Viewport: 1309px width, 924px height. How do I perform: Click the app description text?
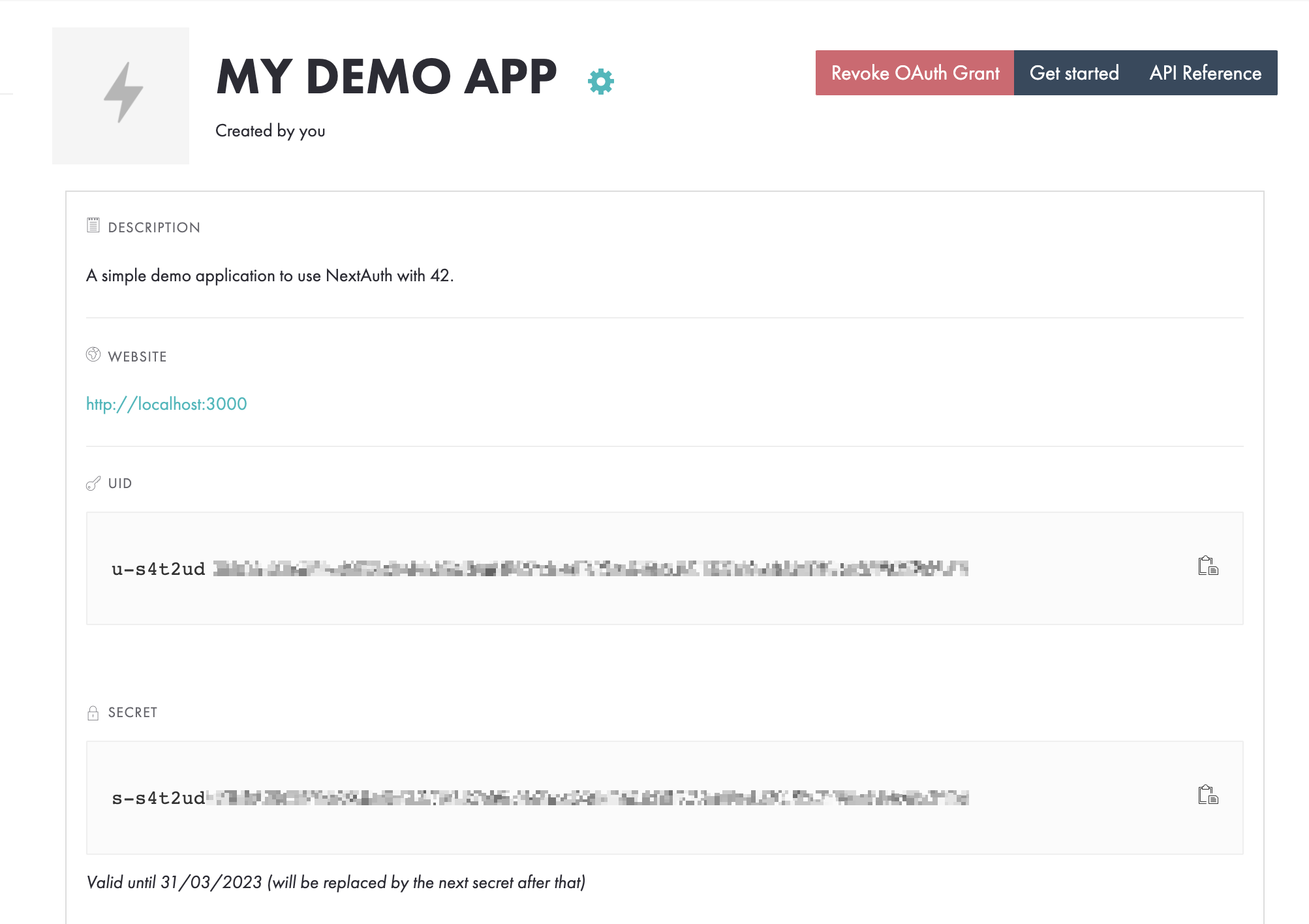coord(269,275)
